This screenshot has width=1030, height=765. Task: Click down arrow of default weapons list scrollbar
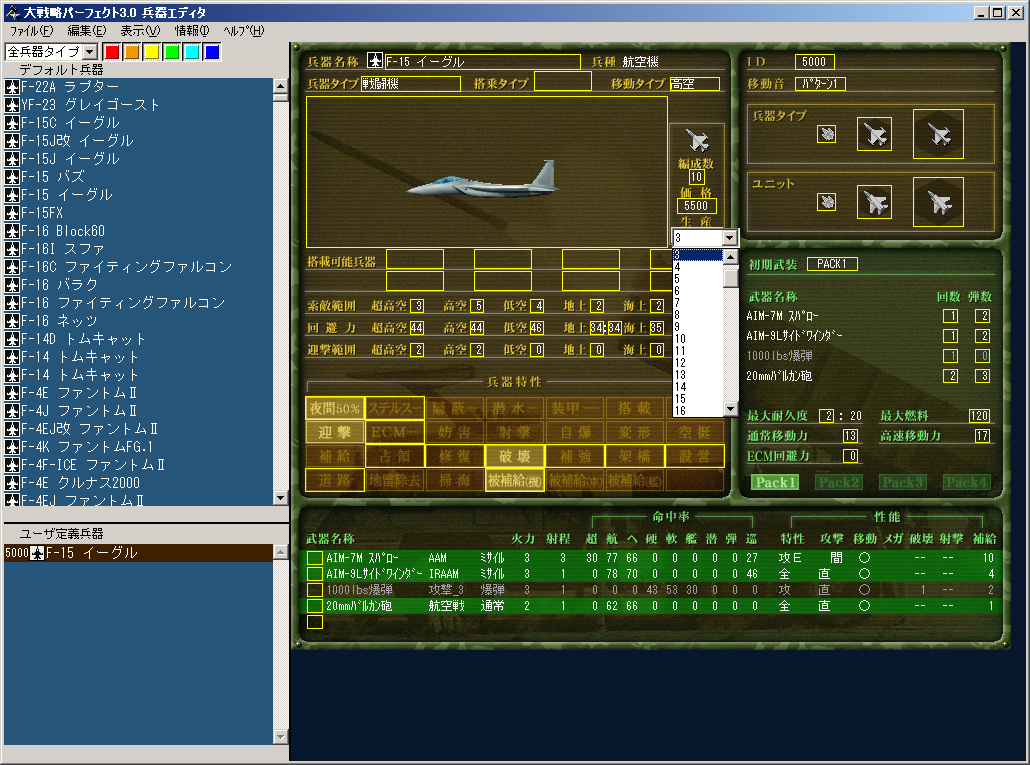pos(280,498)
